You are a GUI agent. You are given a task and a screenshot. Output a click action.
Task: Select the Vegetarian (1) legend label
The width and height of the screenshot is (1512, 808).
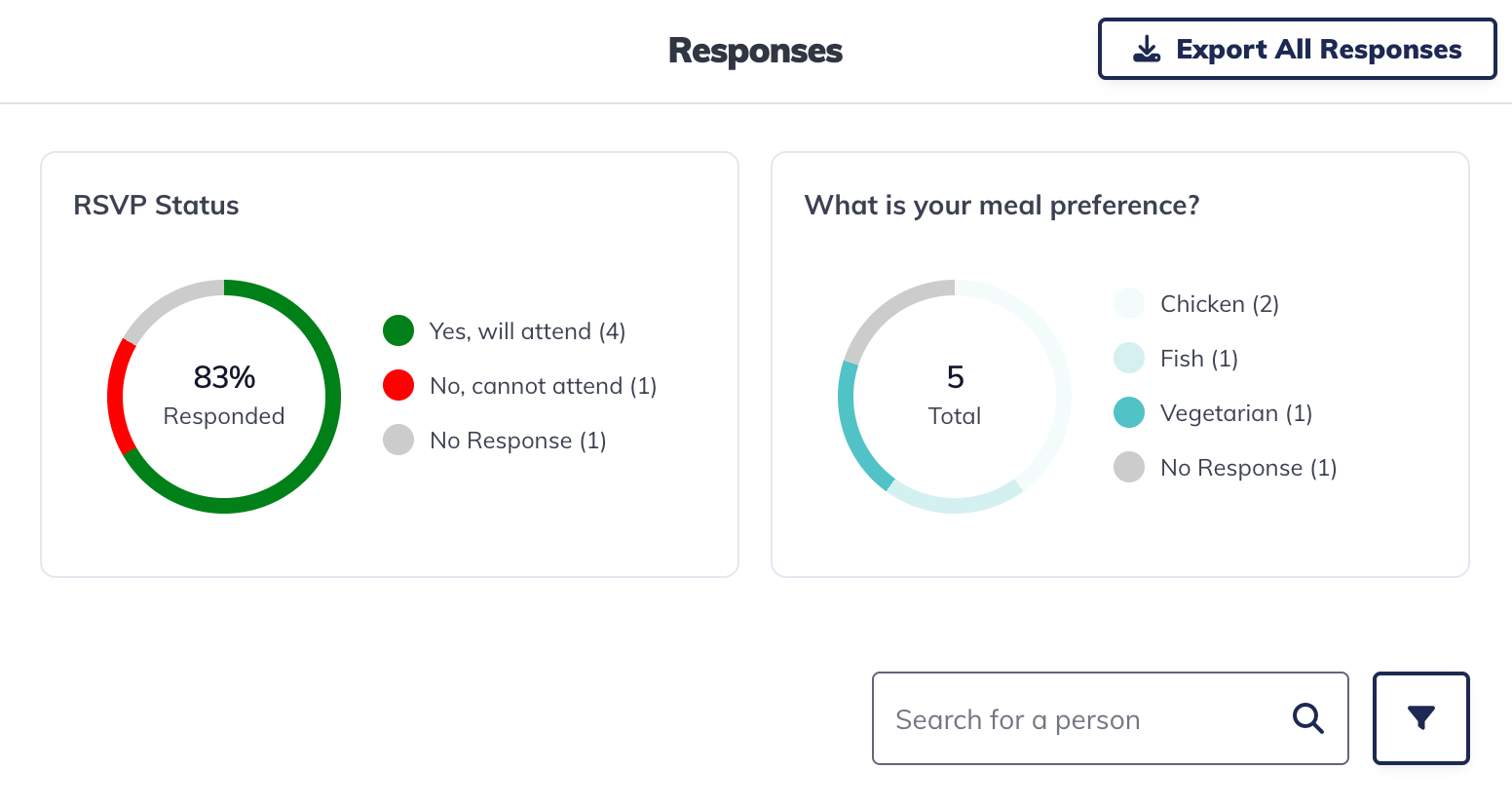pyautogui.click(x=1236, y=413)
